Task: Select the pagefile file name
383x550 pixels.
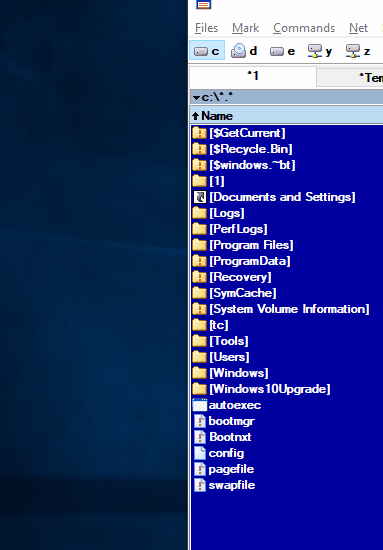Action: (231, 469)
